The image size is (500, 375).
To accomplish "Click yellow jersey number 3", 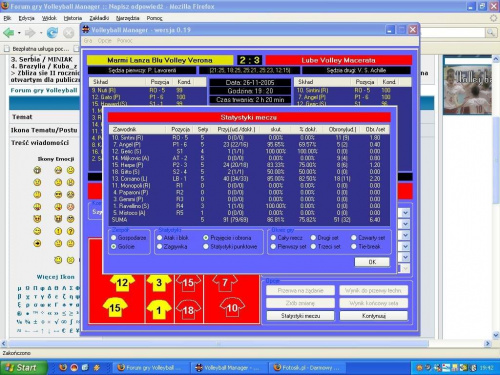I will pos(159,282).
